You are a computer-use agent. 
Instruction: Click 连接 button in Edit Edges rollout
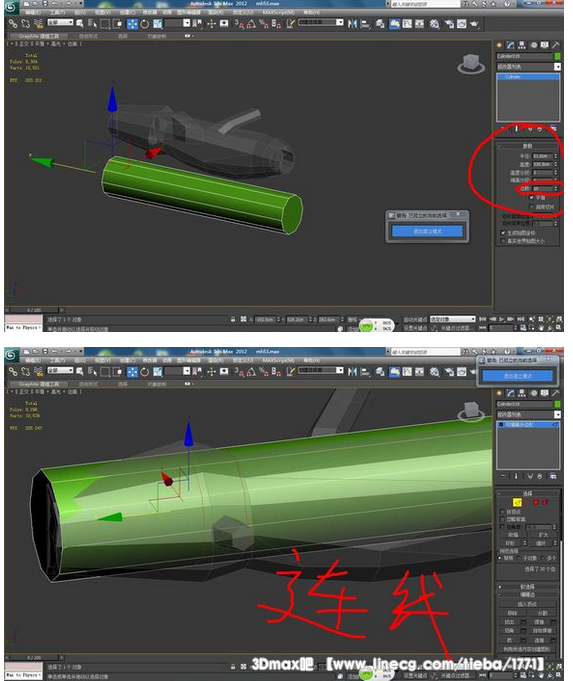point(539,640)
